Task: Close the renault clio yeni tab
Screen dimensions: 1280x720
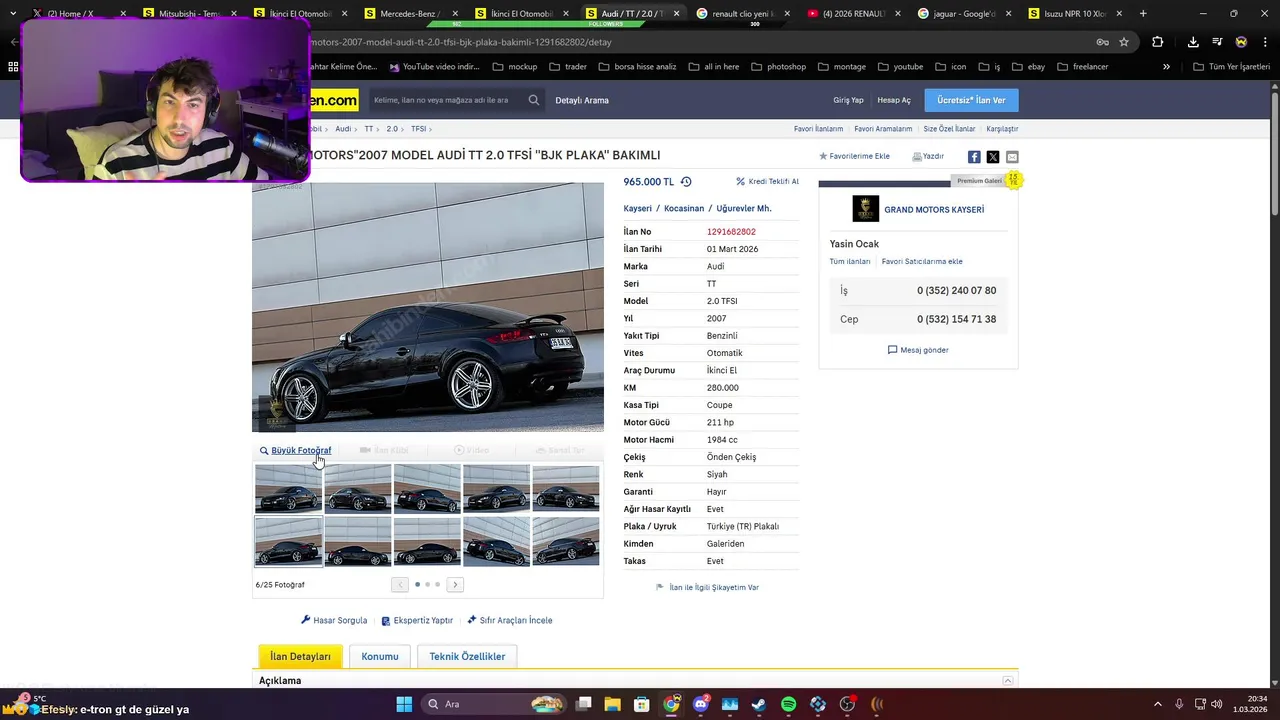Action: point(787,14)
